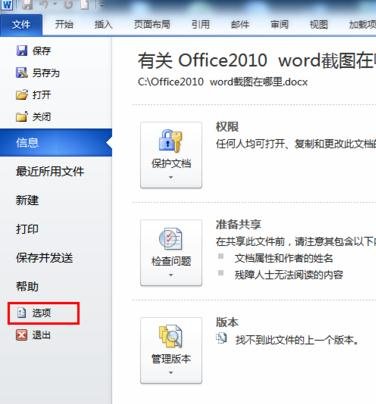Viewport: 376px width, 404px height.
Task: Click the 打开 text label
Action: pos(41,95)
